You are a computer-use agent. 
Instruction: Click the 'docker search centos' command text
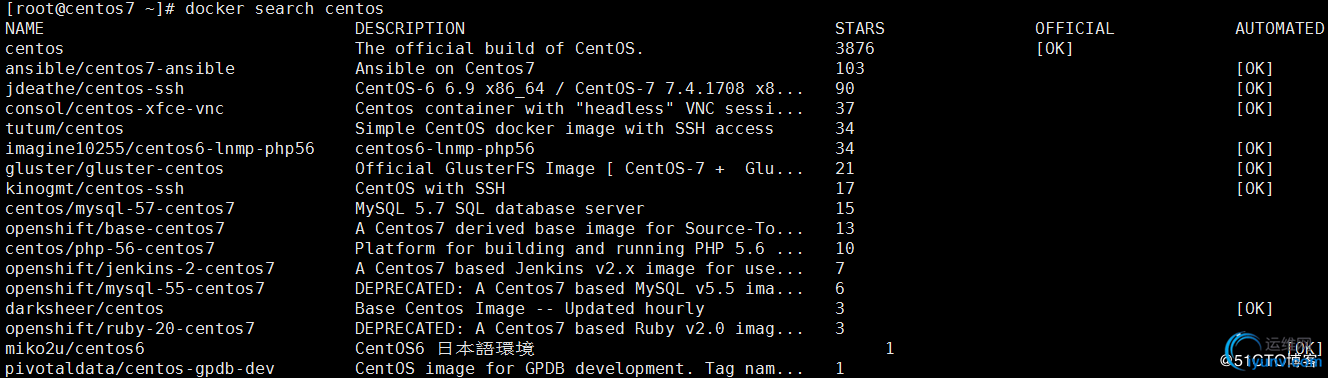285,8
